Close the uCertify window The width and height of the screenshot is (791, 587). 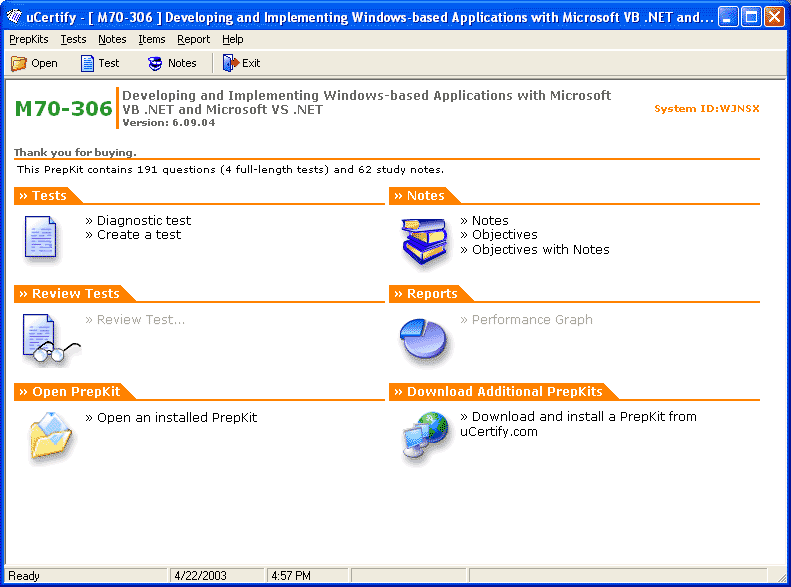pyautogui.click(x=774, y=17)
